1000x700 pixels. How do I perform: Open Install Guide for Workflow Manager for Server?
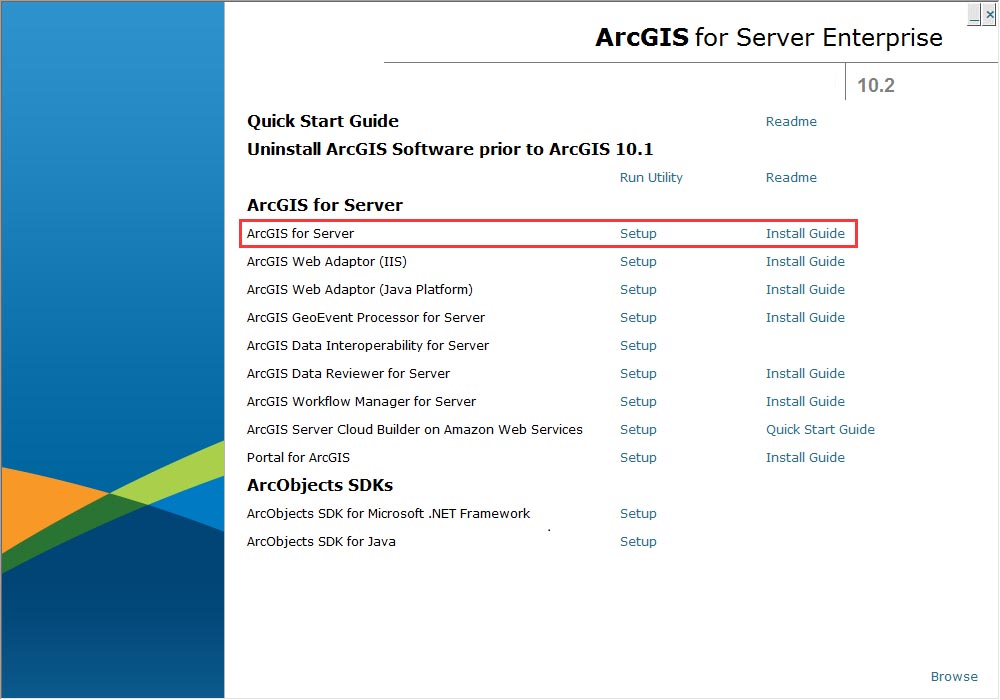[x=805, y=402]
